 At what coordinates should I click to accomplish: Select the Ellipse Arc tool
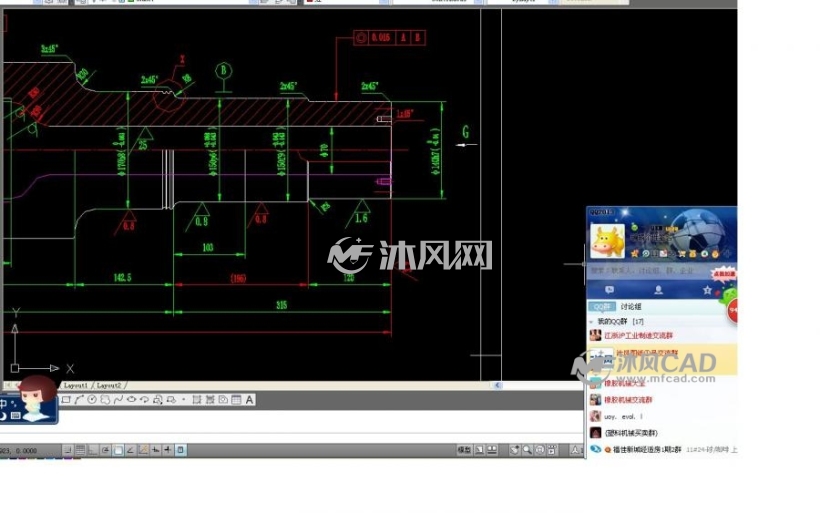[144, 400]
